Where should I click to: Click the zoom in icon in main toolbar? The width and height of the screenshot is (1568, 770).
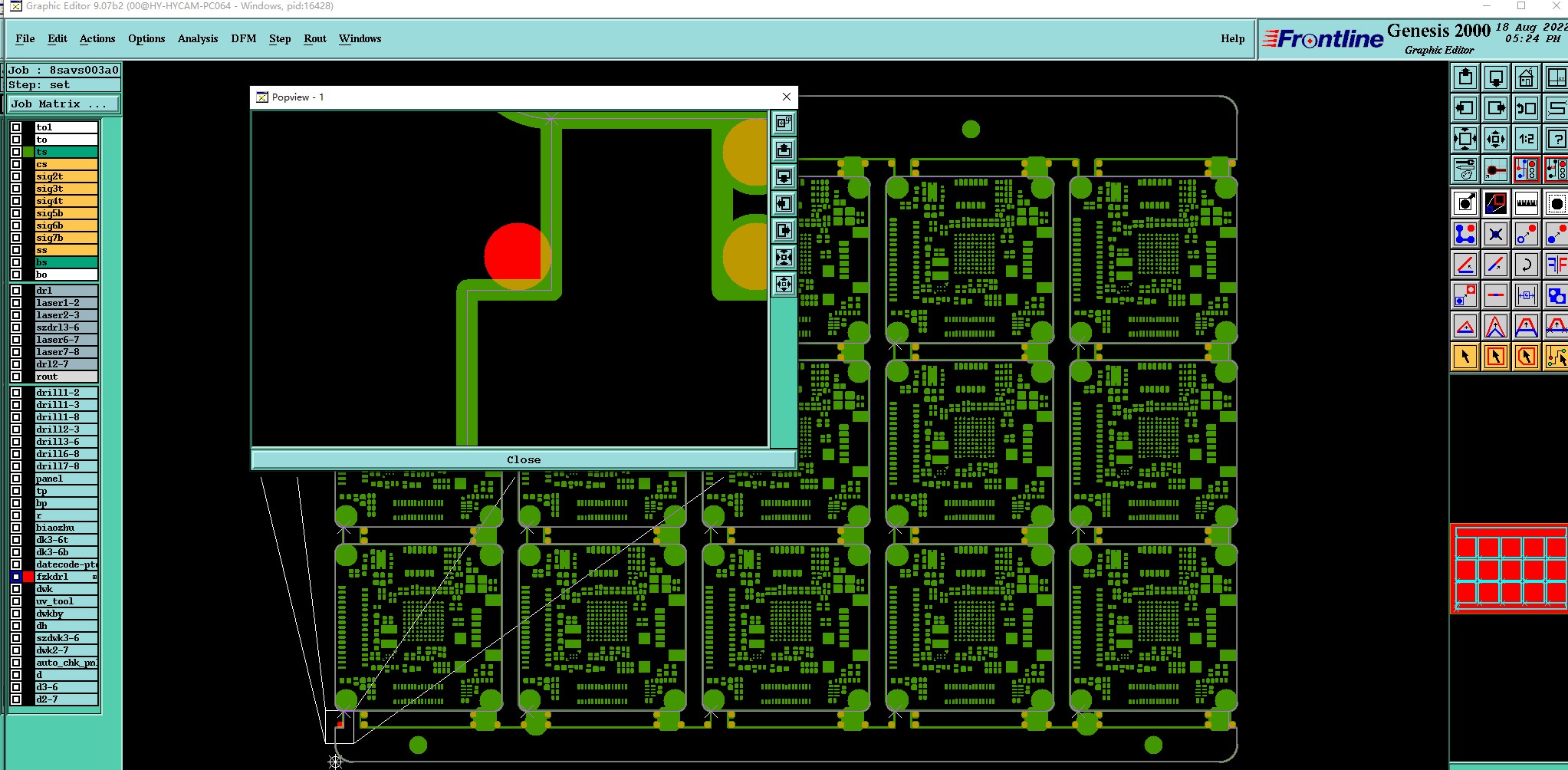(x=1465, y=139)
